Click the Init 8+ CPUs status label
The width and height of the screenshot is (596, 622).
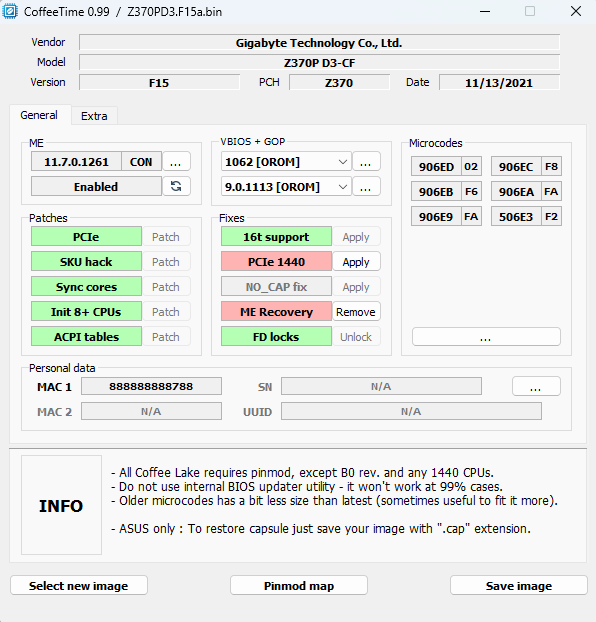point(86,312)
